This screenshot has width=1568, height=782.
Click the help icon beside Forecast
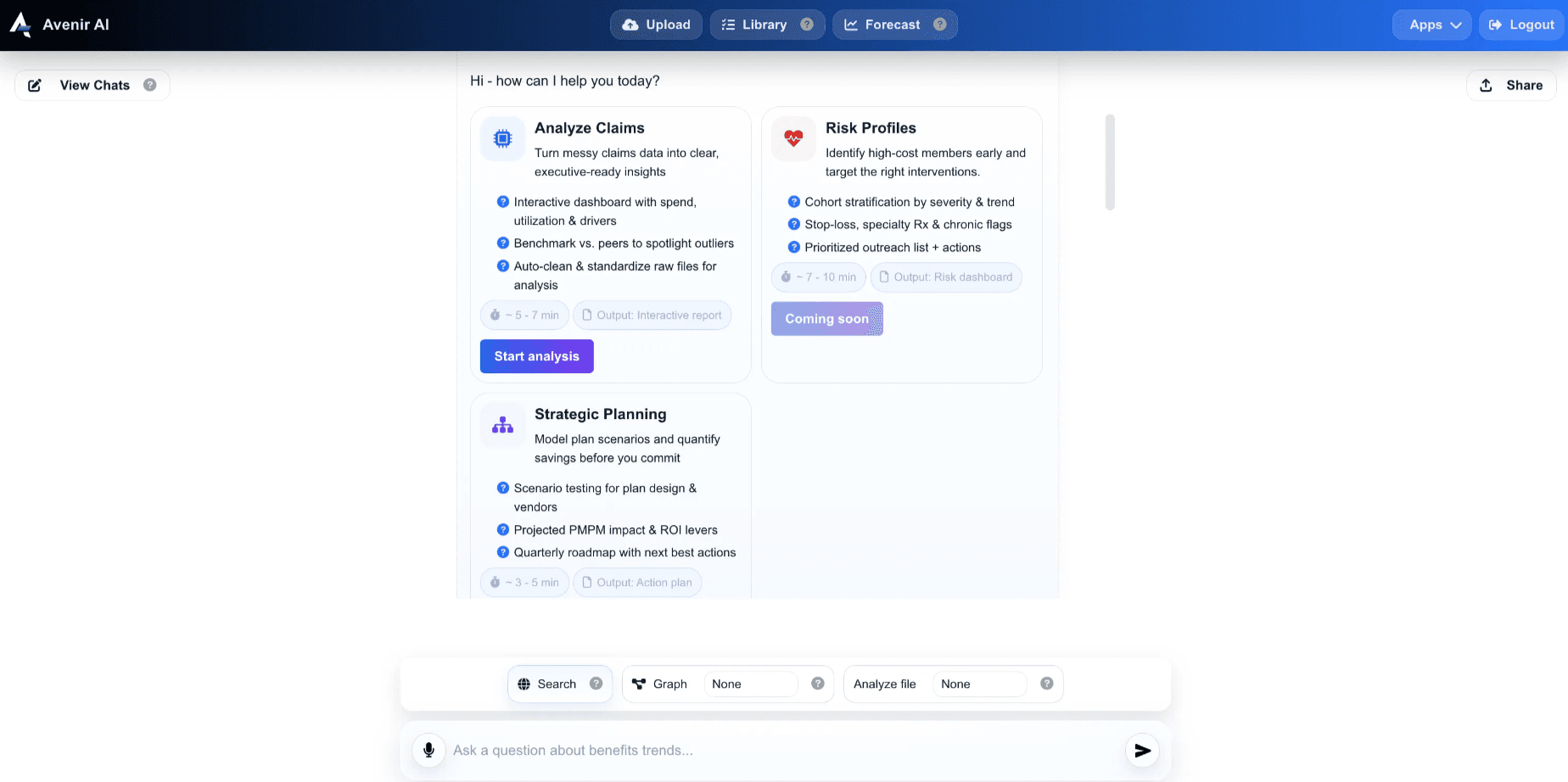(x=940, y=25)
